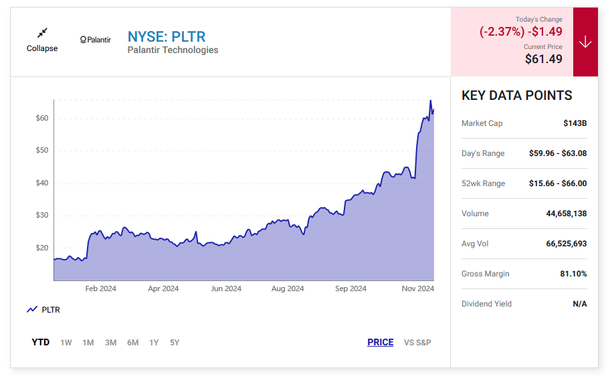Collapse the stock chart panel
The image size is (608, 379).
pos(42,40)
